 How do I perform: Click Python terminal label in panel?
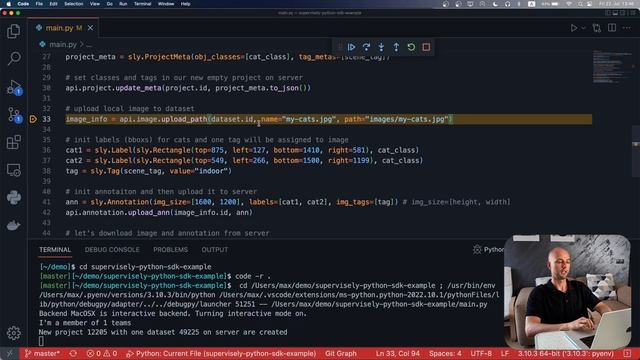click(x=489, y=249)
